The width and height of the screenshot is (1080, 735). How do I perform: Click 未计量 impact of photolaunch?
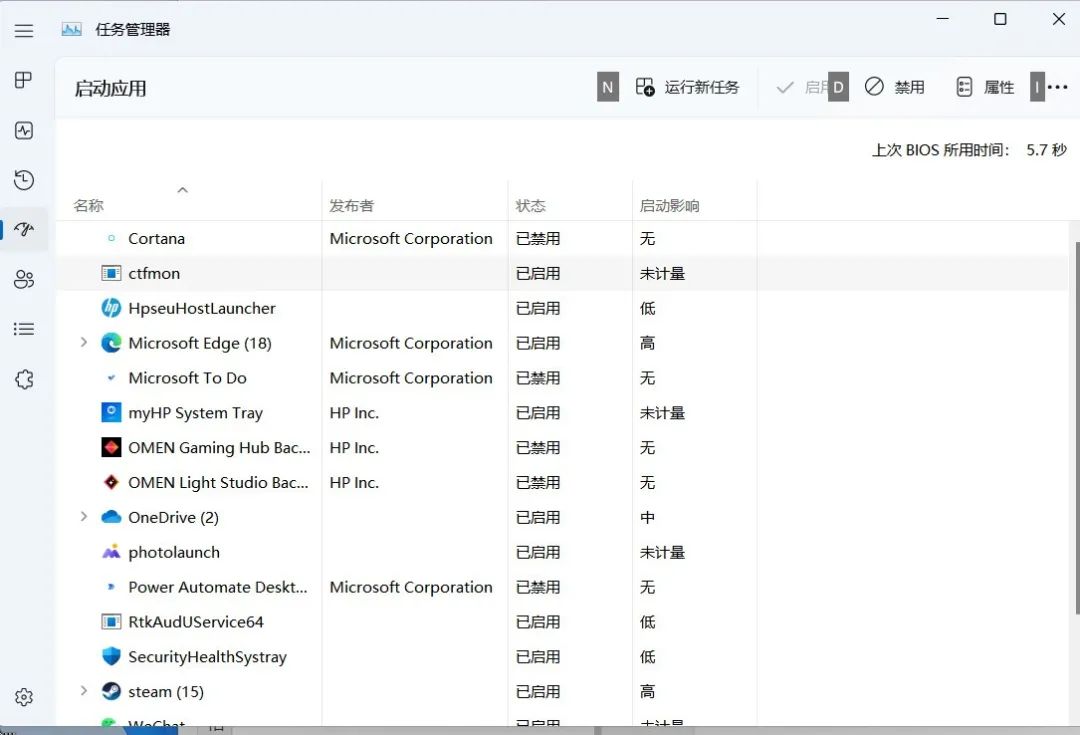(x=663, y=552)
